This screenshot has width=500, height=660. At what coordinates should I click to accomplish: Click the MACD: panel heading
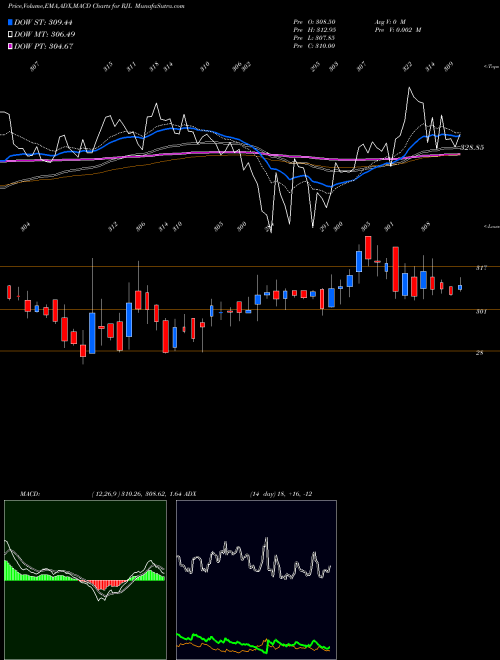[29, 494]
